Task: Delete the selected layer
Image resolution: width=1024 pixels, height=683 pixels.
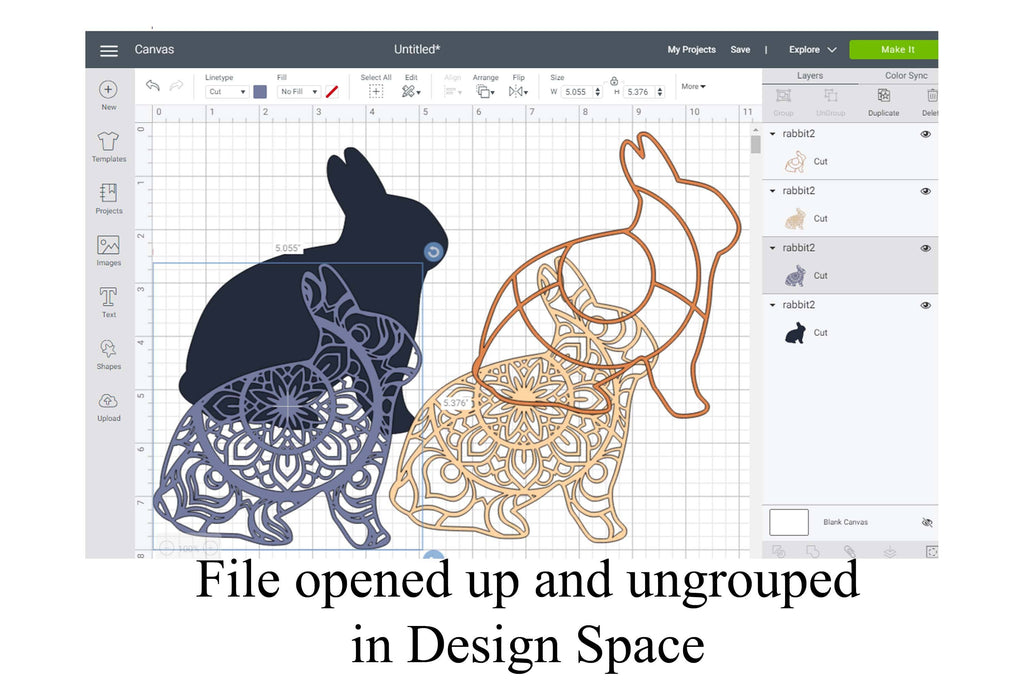Action: [932, 96]
